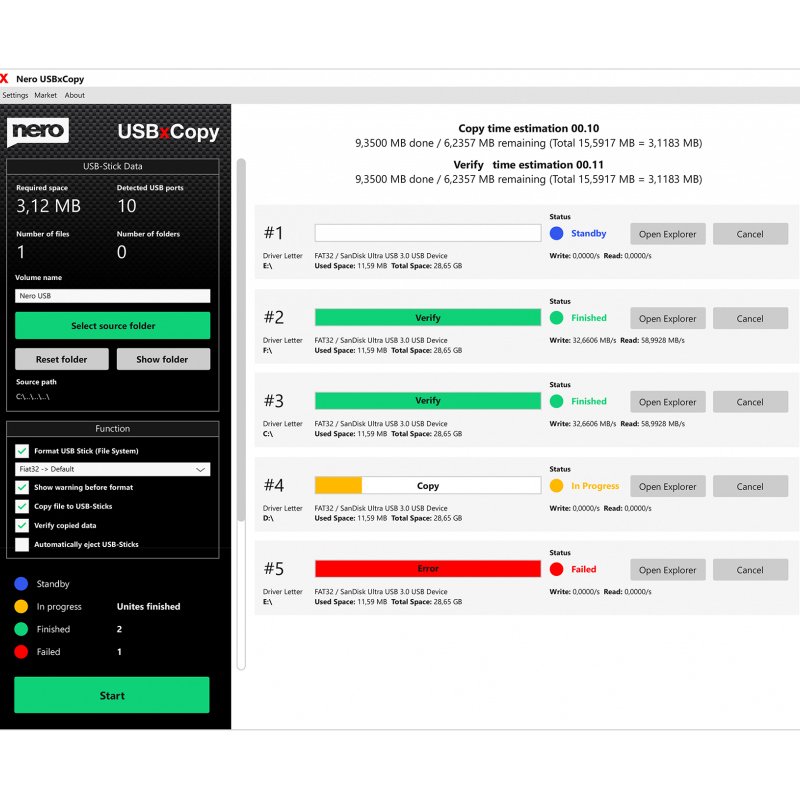Cancel the operation on drive #5
Image resolution: width=800 pixels, height=800 pixels.
tap(750, 570)
